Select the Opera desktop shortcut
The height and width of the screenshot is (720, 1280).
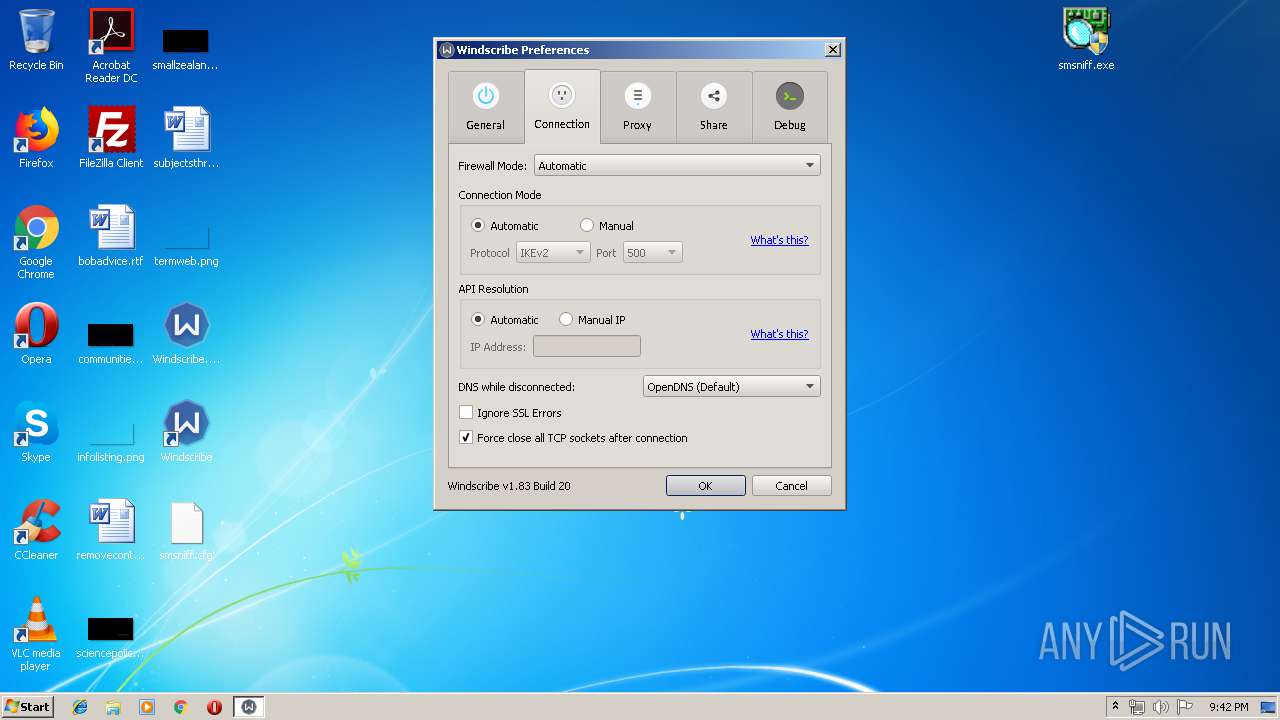[36, 333]
